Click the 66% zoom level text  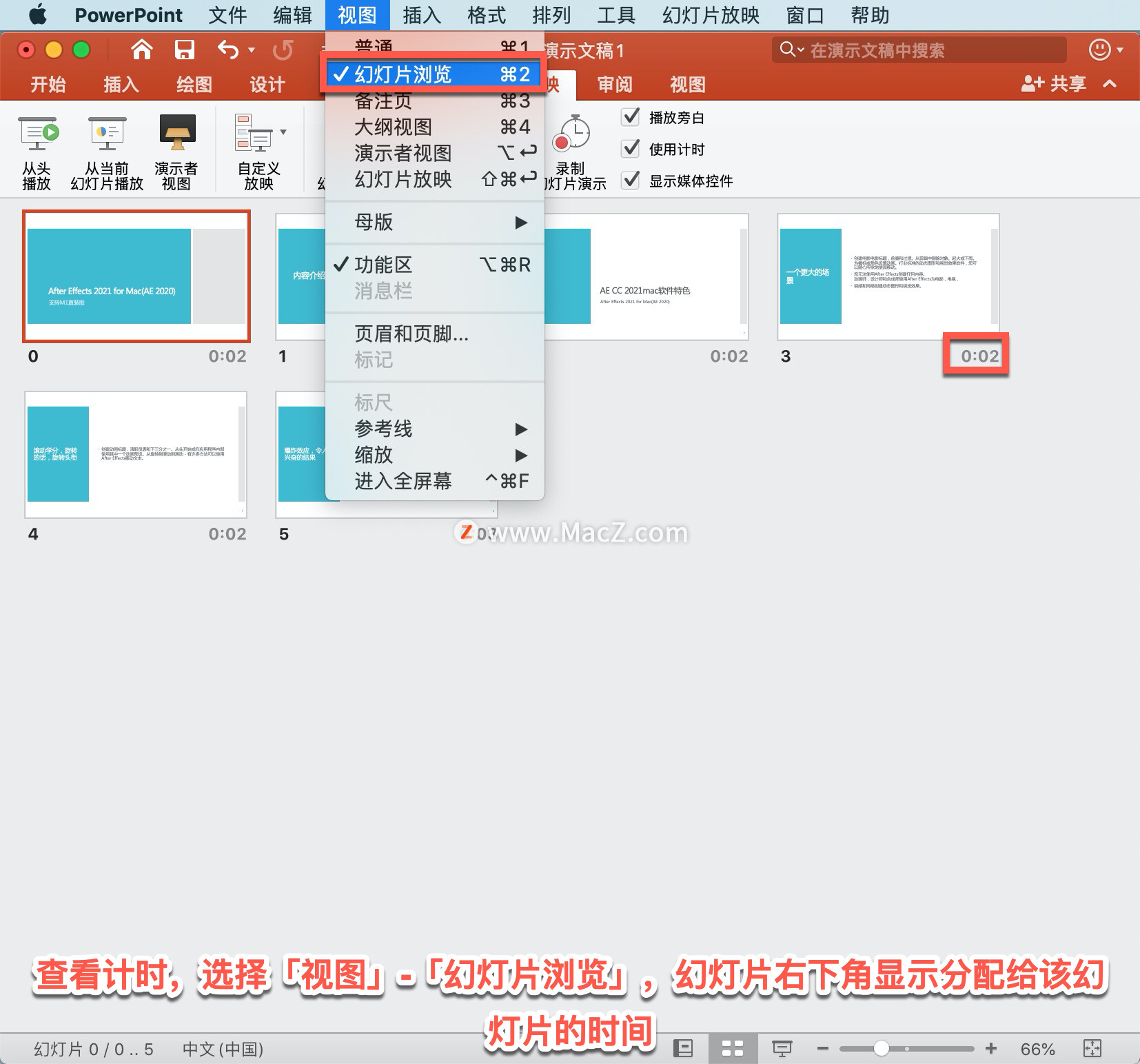tap(1037, 1050)
